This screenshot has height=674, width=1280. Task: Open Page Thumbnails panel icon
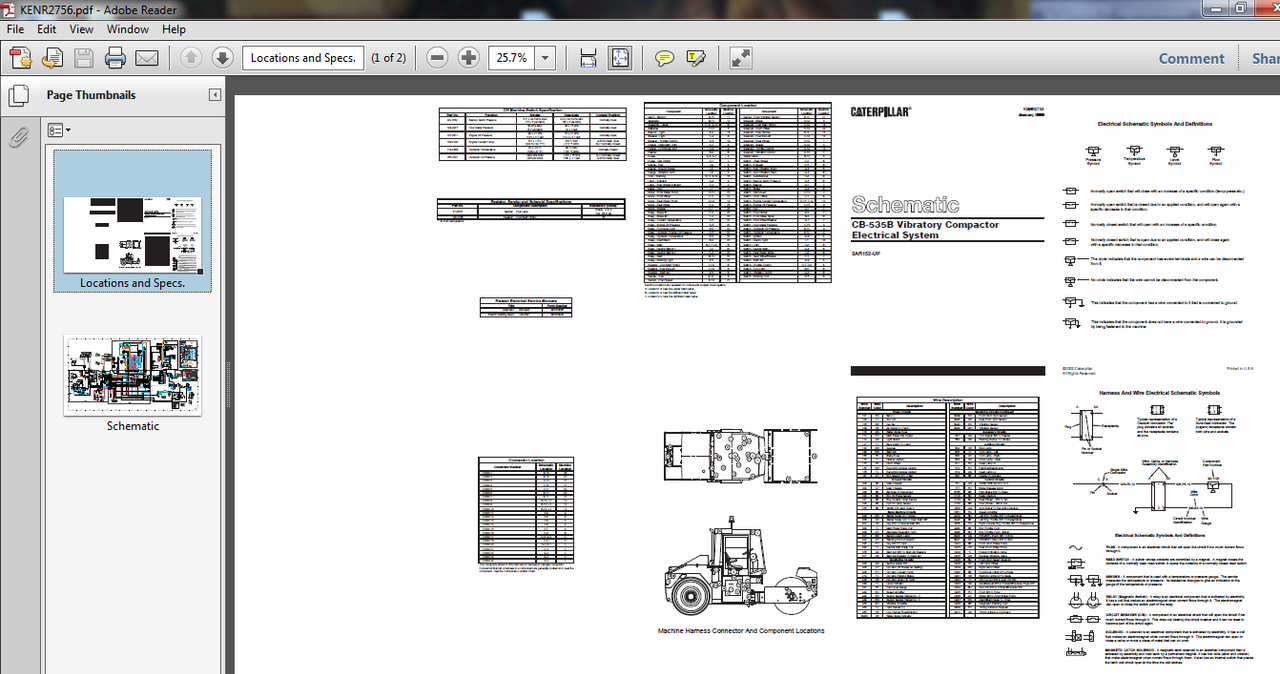point(18,96)
